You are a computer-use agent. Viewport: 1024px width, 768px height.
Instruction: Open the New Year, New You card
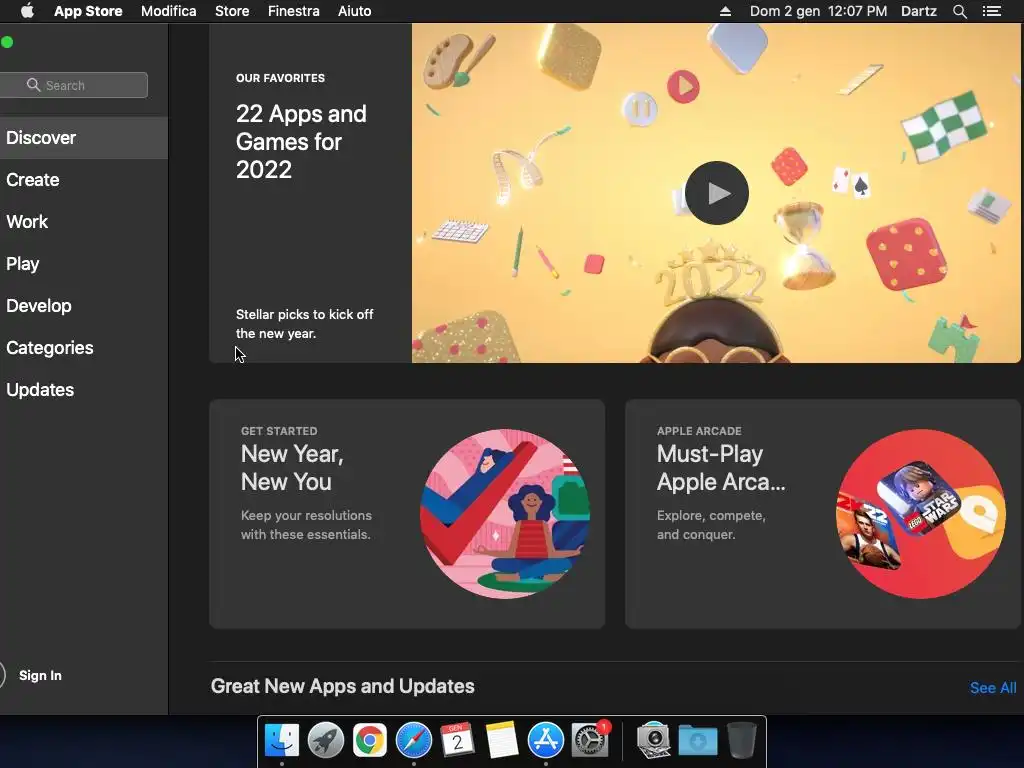(407, 514)
